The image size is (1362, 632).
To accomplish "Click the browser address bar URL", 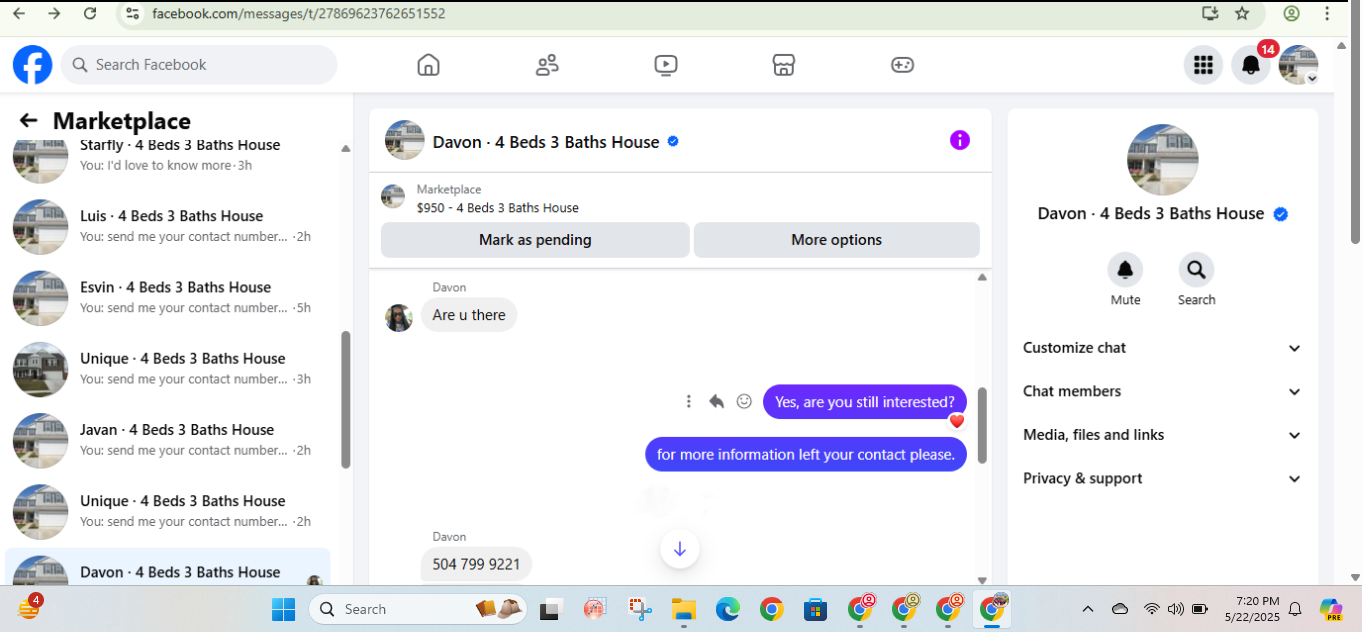I will (x=298, y=14).
